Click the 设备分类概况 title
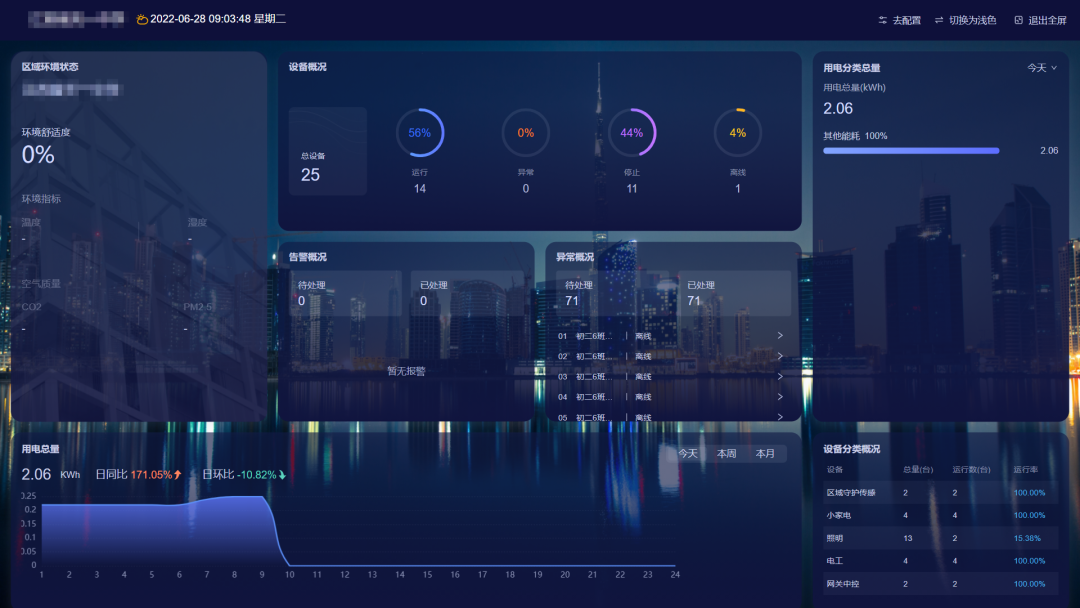1080x608 pixels. [851, 449]
